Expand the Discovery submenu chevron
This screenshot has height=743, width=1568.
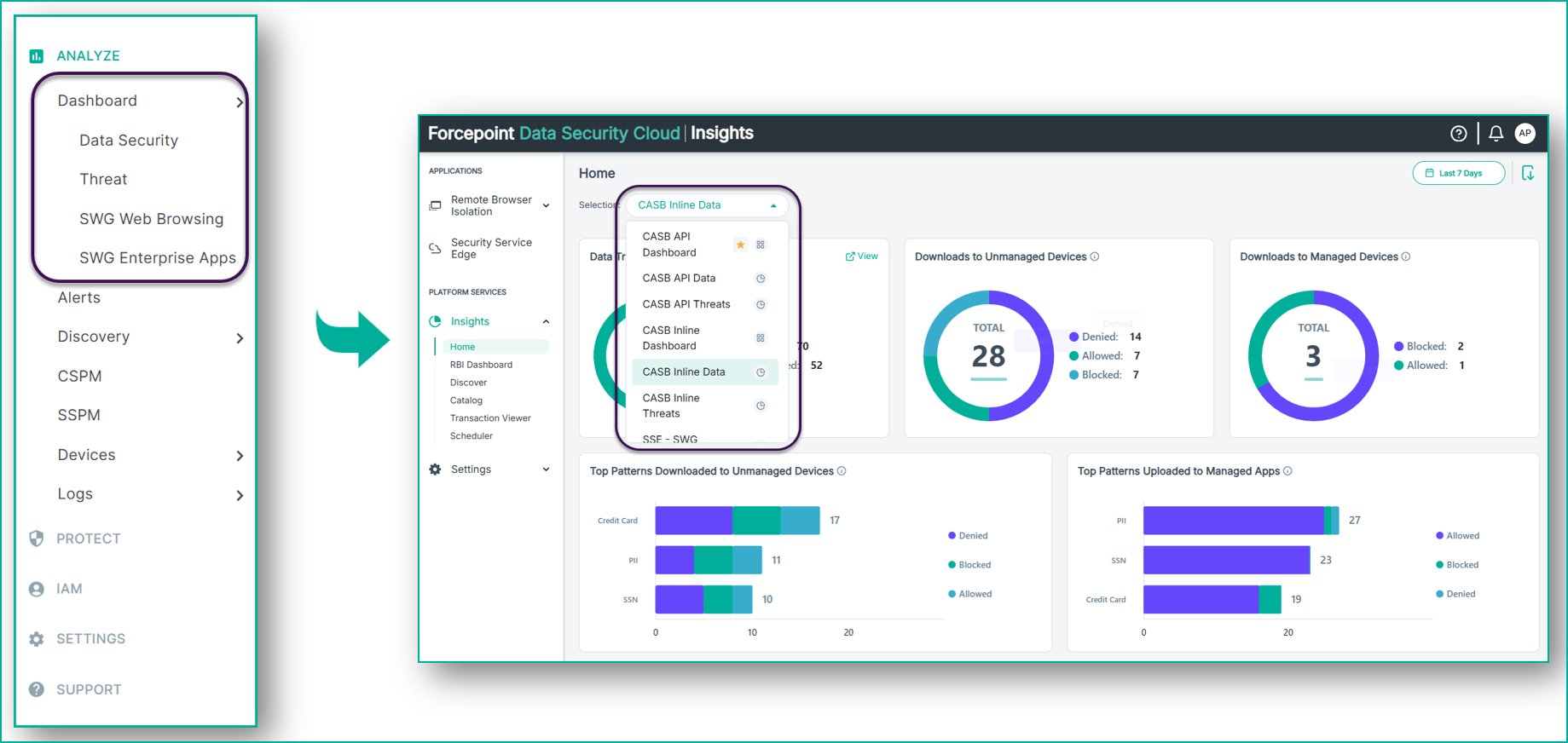240,338
